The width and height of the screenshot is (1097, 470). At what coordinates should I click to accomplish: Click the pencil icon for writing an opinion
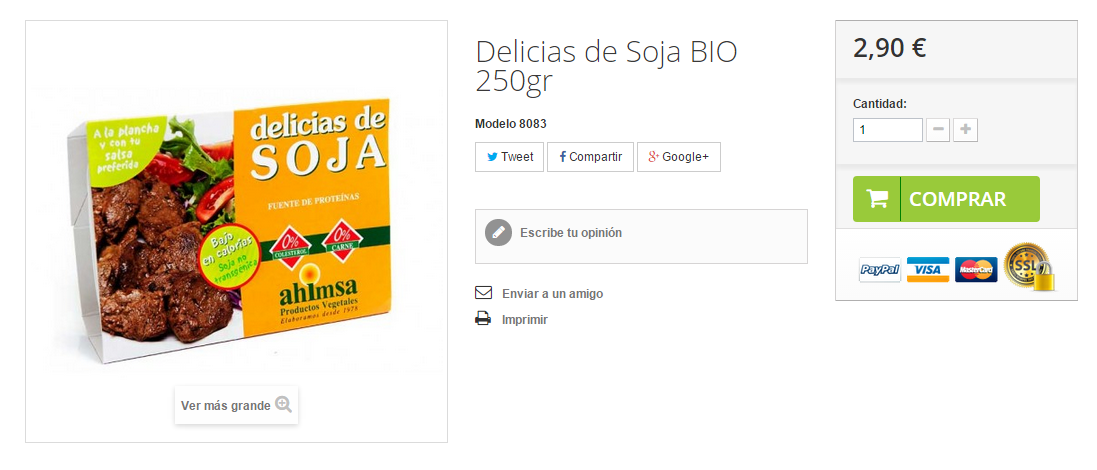[x=498, y=233]
